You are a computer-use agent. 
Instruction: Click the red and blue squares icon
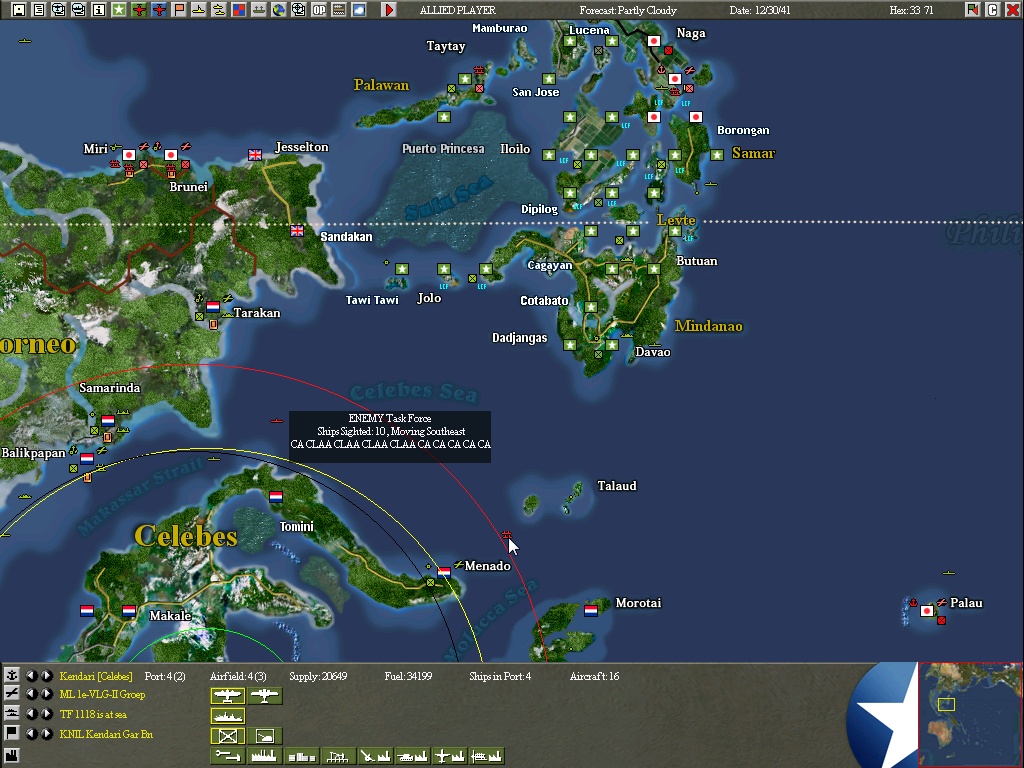point(239,10)
